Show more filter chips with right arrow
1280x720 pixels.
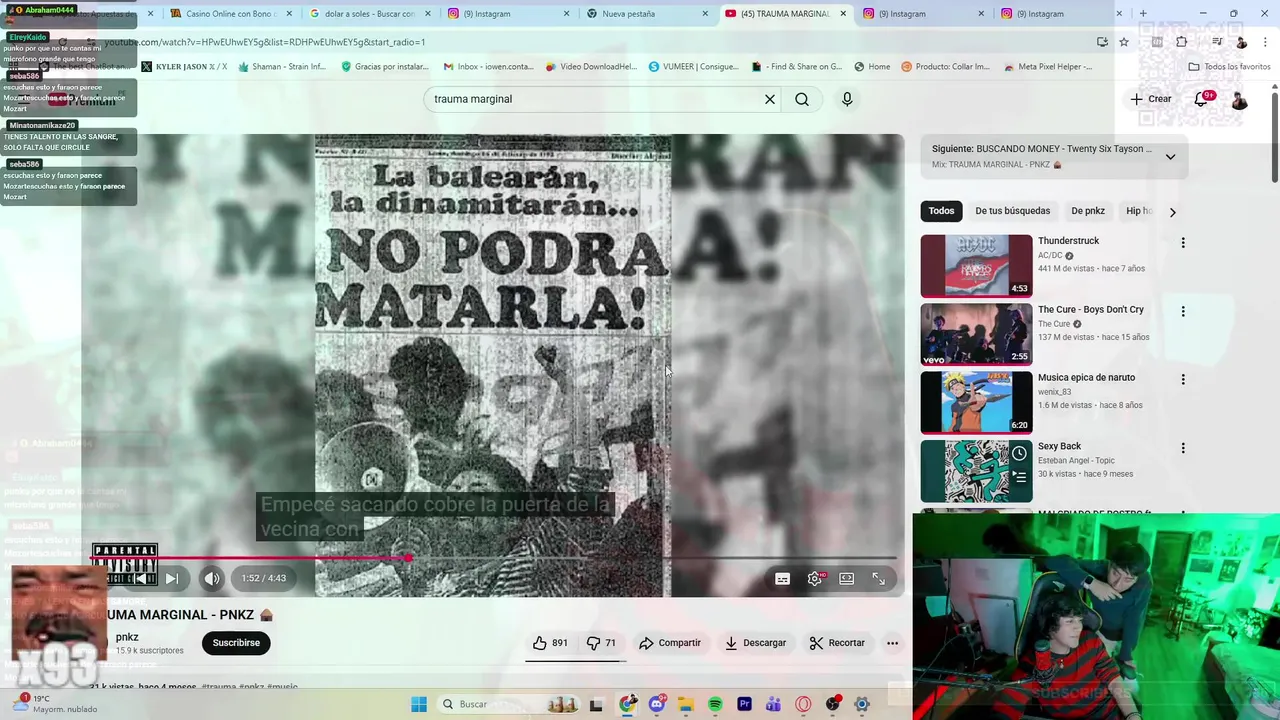coord(1172,211)
